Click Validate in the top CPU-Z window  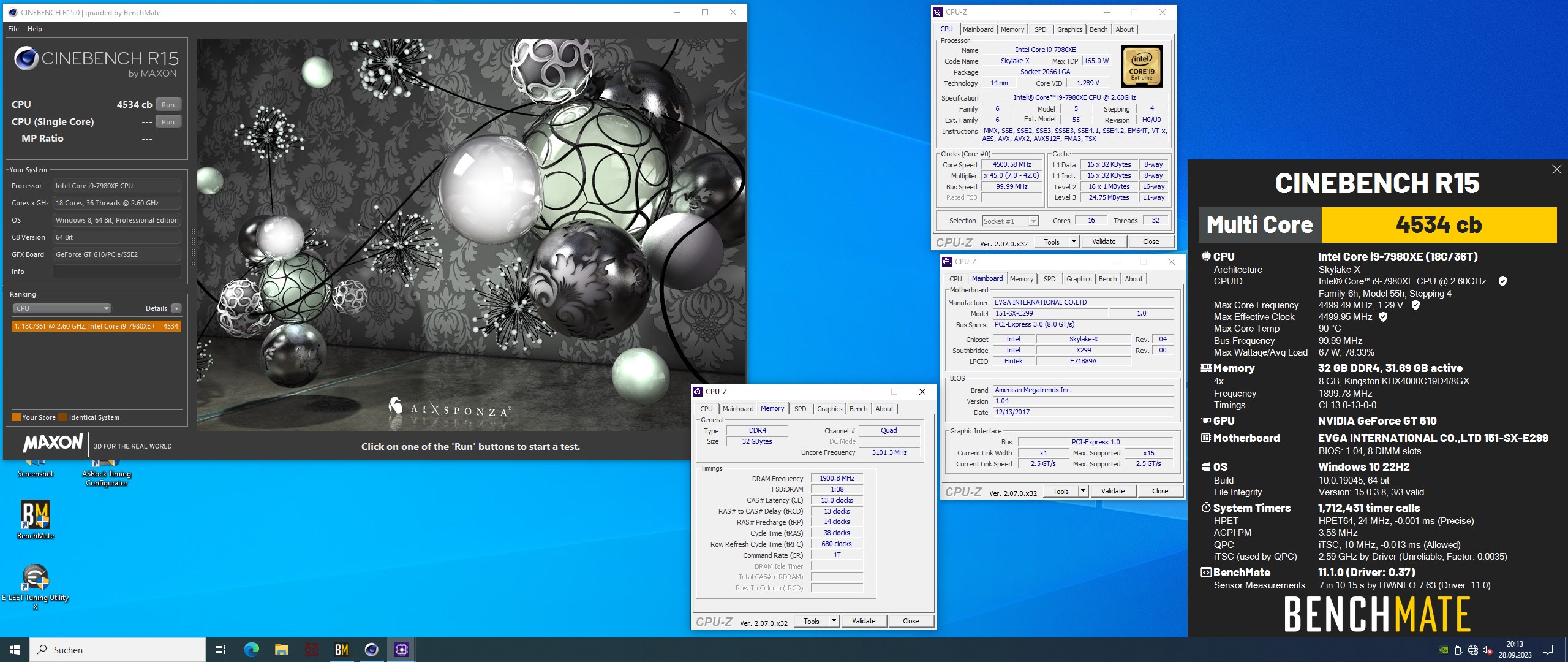pos(1104,242)
